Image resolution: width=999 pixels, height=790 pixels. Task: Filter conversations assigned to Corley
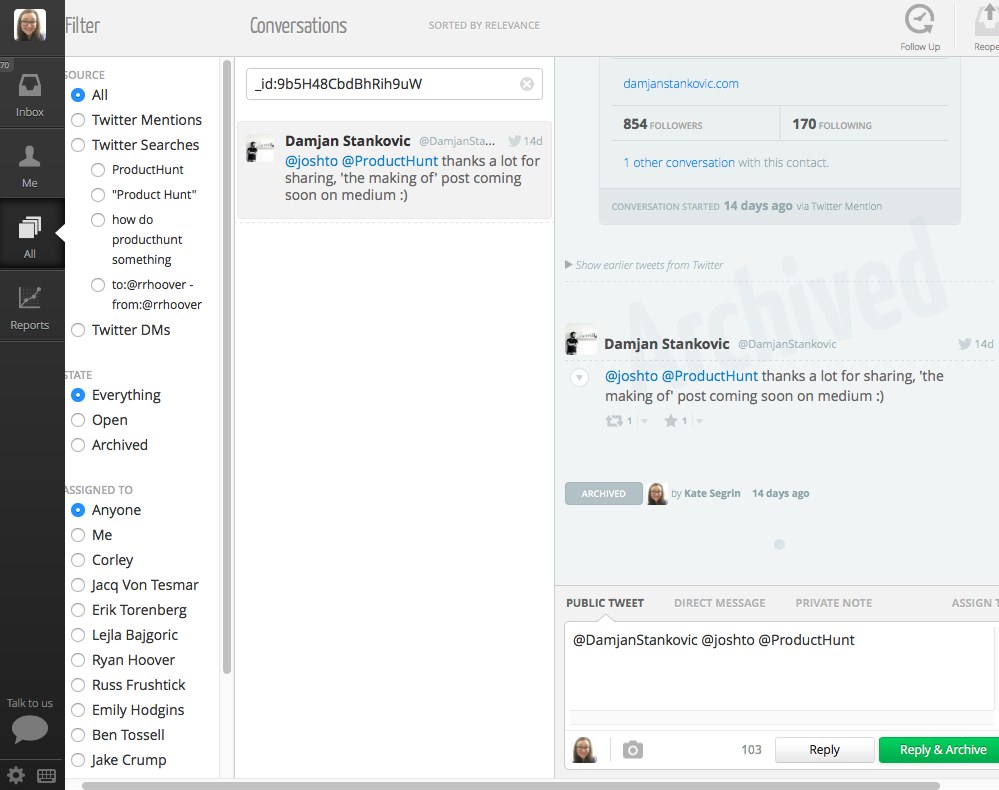(78, 560)
